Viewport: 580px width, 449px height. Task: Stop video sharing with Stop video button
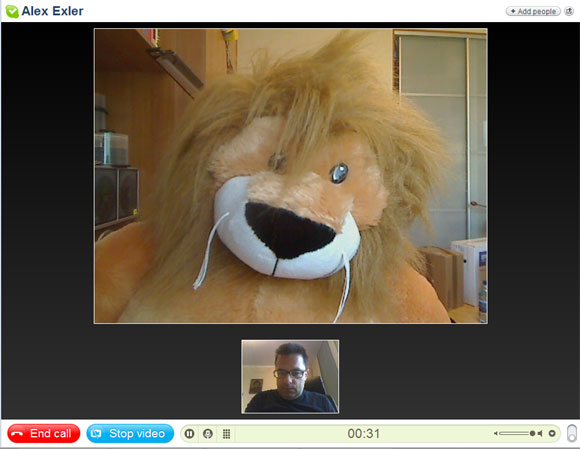point(130,433)
